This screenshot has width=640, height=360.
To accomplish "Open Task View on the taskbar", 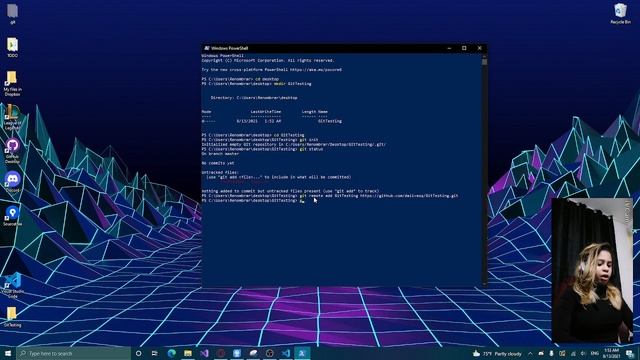I will (x=155, y=353).
